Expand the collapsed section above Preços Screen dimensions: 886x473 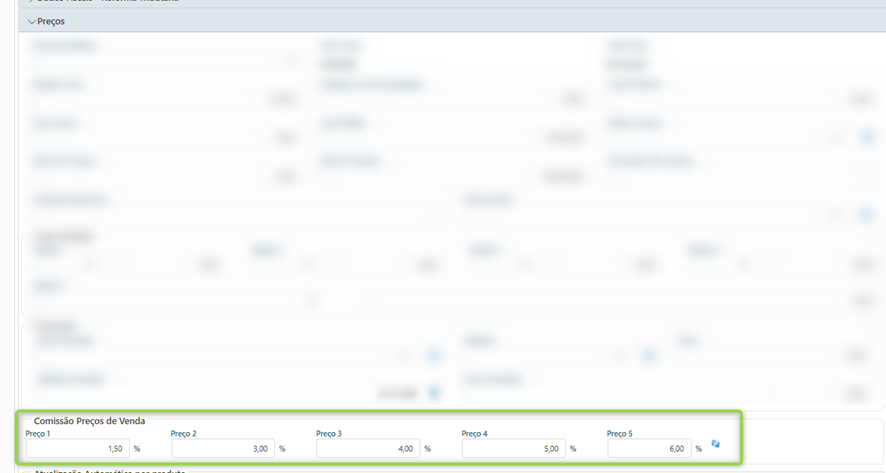pyautogui.click(x=31, y=2)
